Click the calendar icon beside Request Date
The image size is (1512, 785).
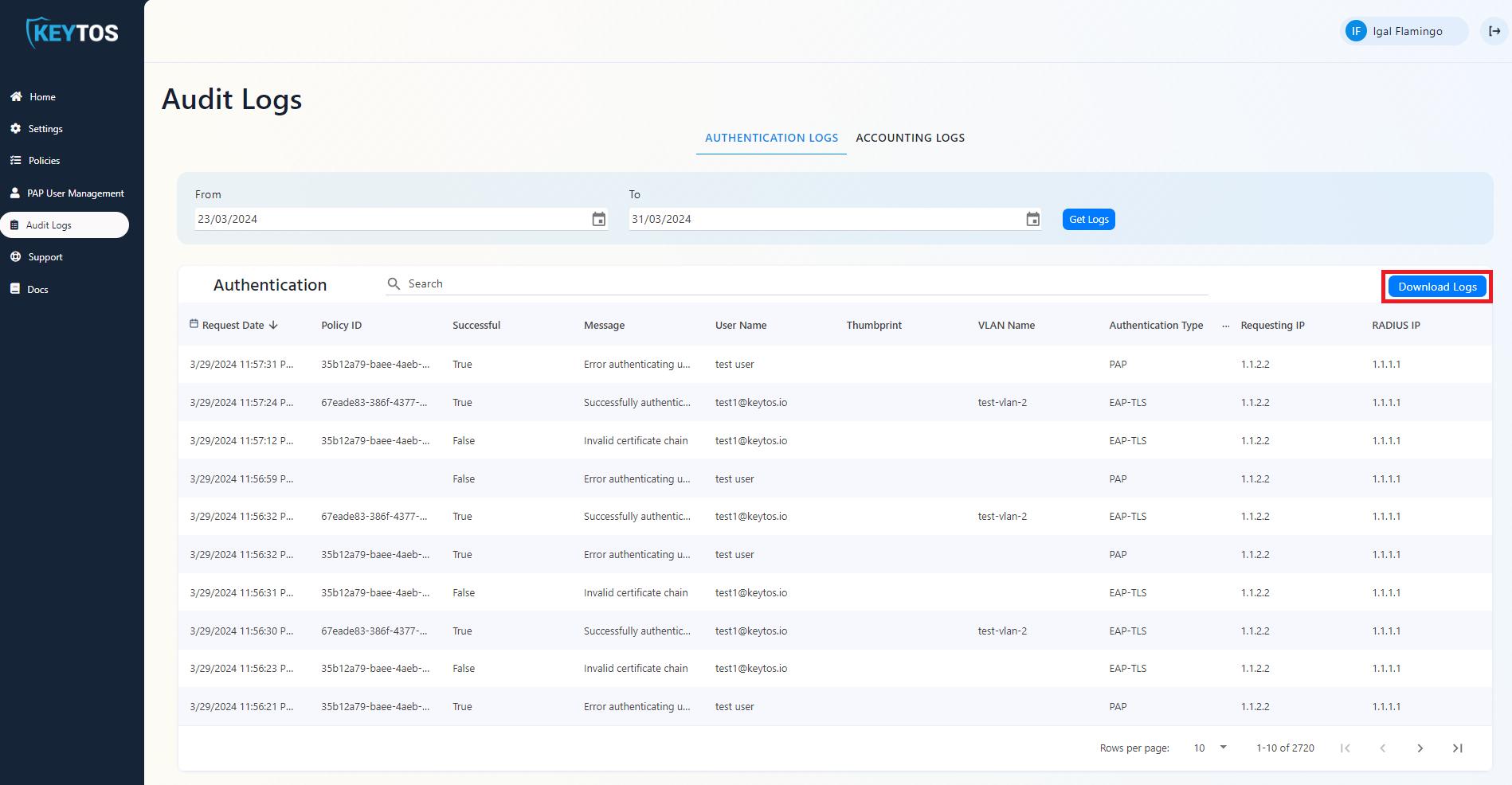pos(194,324)
